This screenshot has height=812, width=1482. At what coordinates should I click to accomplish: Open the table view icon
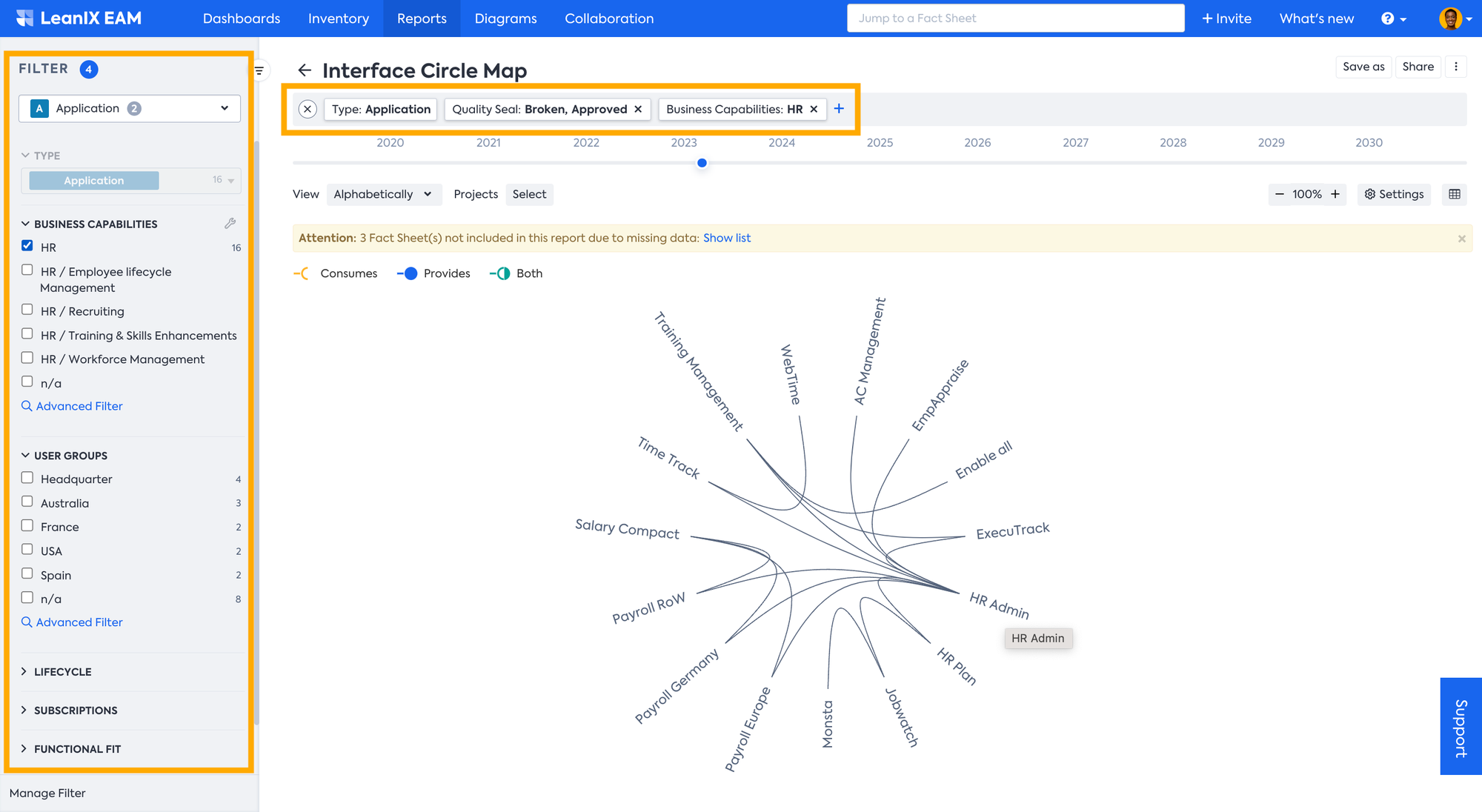coord(1455,194)
